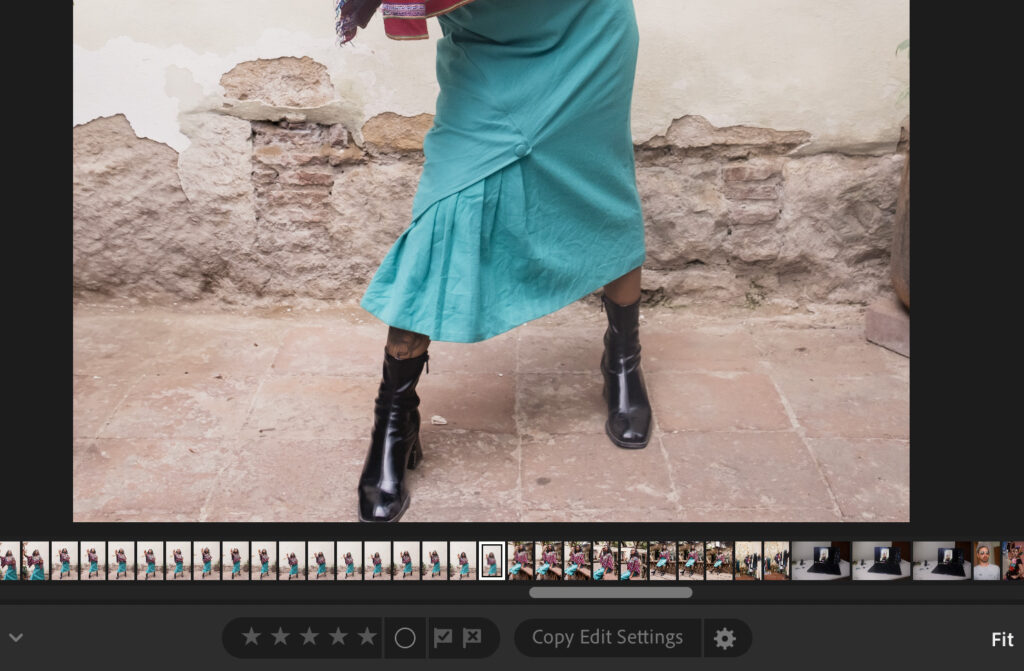Rate photo four stars
The height and width of the screenshot is (671, 1024).
click(x=338, y=637)
